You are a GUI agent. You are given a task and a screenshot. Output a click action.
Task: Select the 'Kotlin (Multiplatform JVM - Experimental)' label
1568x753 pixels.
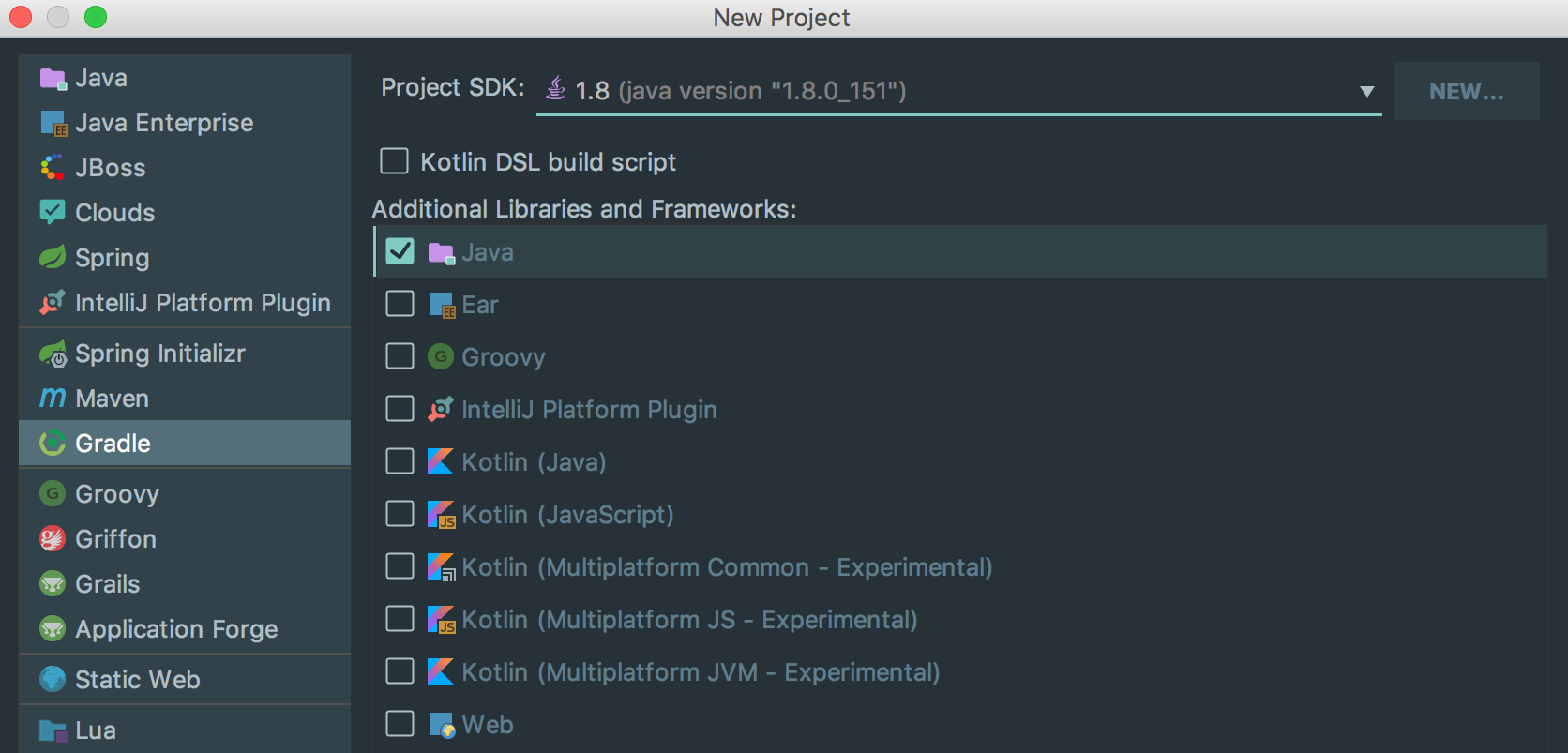tap(701, 672)
